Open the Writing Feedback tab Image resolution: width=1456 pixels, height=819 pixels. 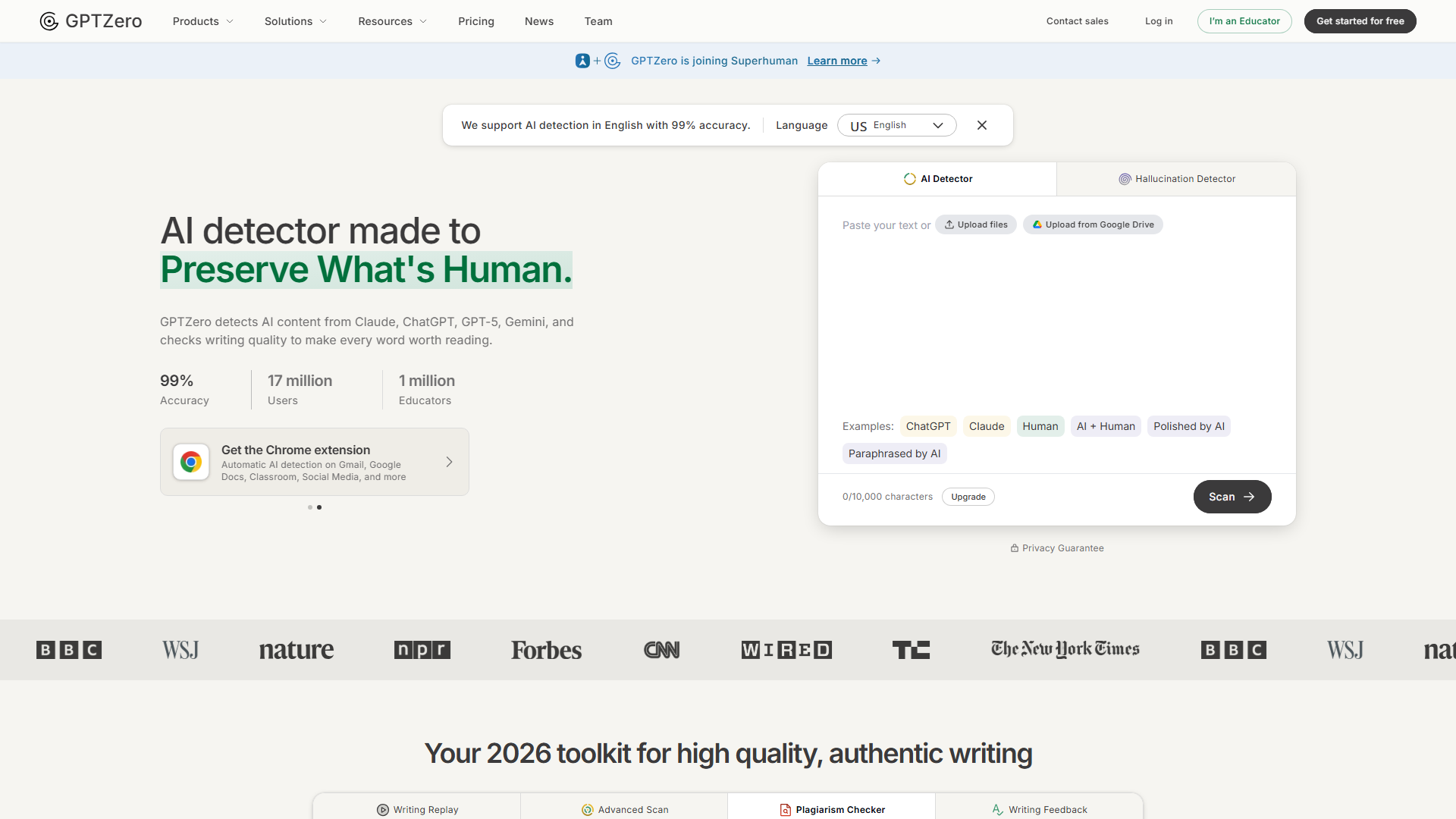click(1040, 809)
